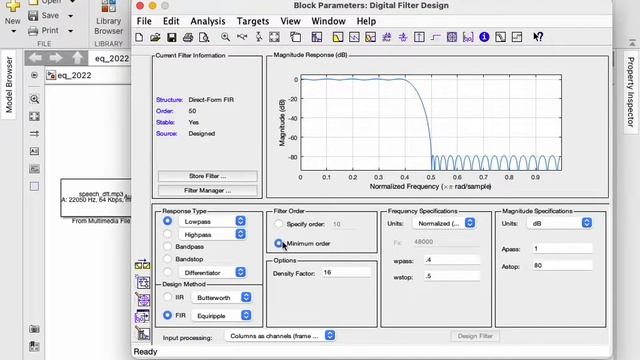Activate the zoom in magnifier tool

tap(225, 37)
